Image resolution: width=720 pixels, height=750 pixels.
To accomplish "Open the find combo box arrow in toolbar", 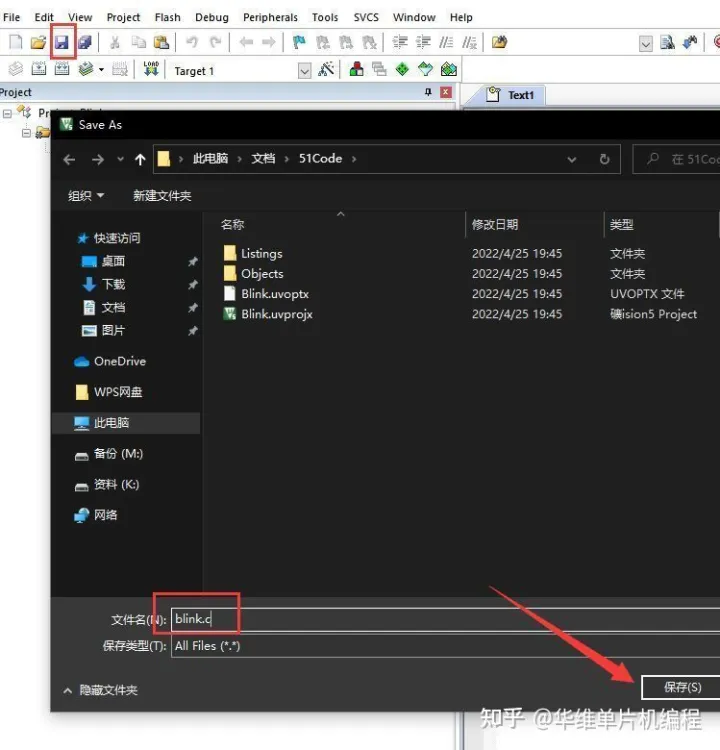I will [x=645, y=44].
